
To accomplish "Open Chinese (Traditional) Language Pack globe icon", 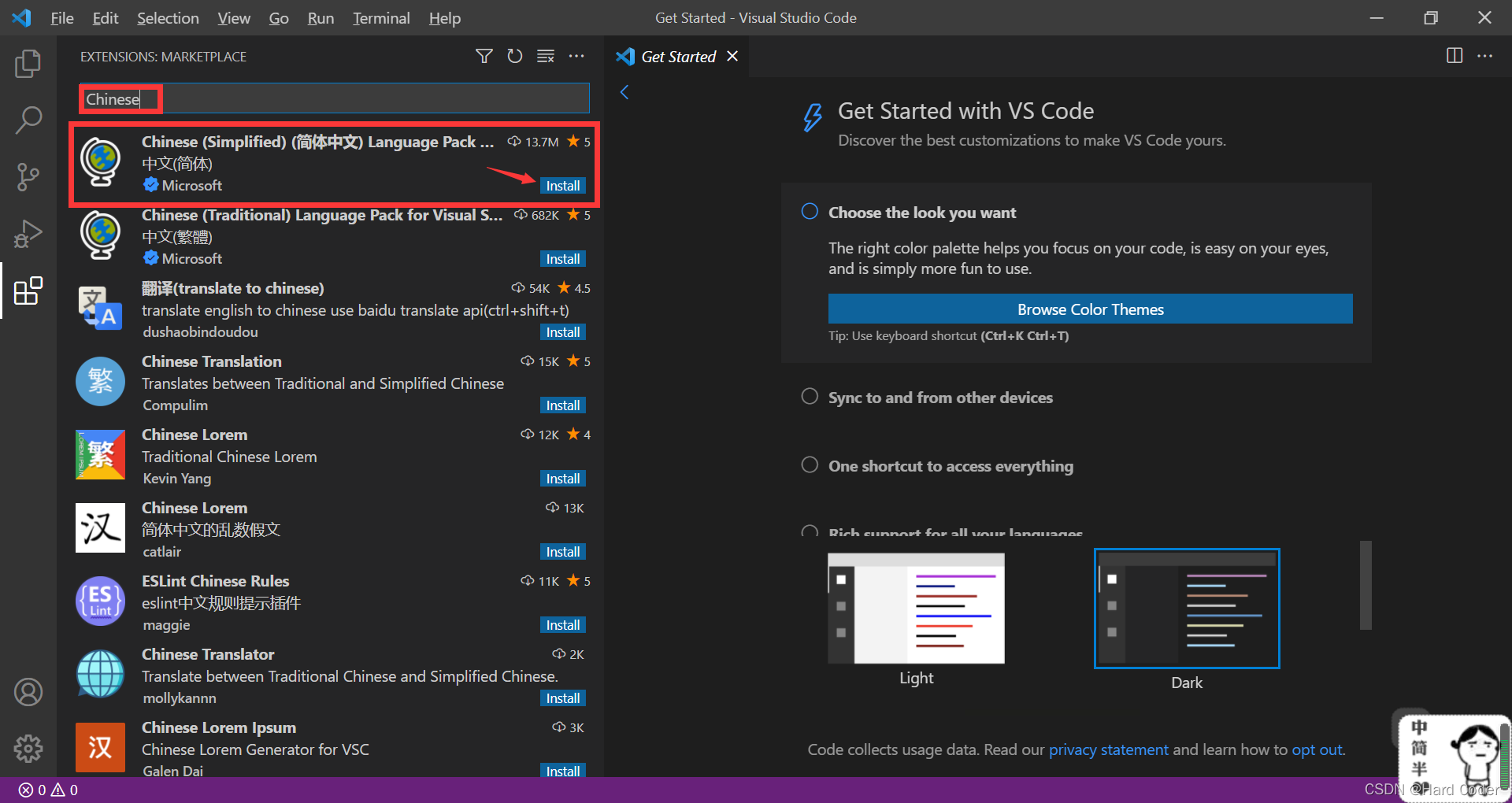I will pos(101,235).
